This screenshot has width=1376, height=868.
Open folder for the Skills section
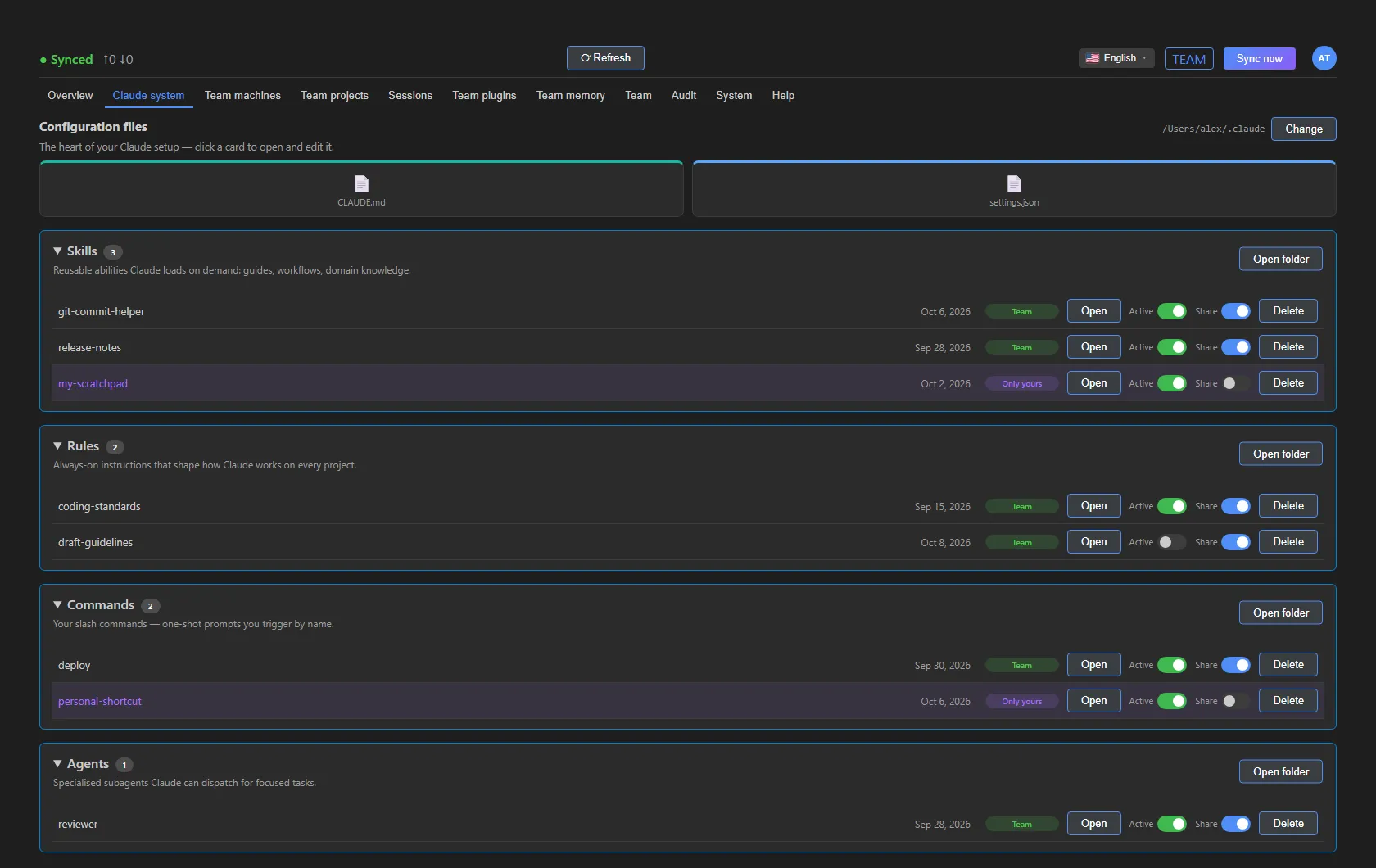1280,259
